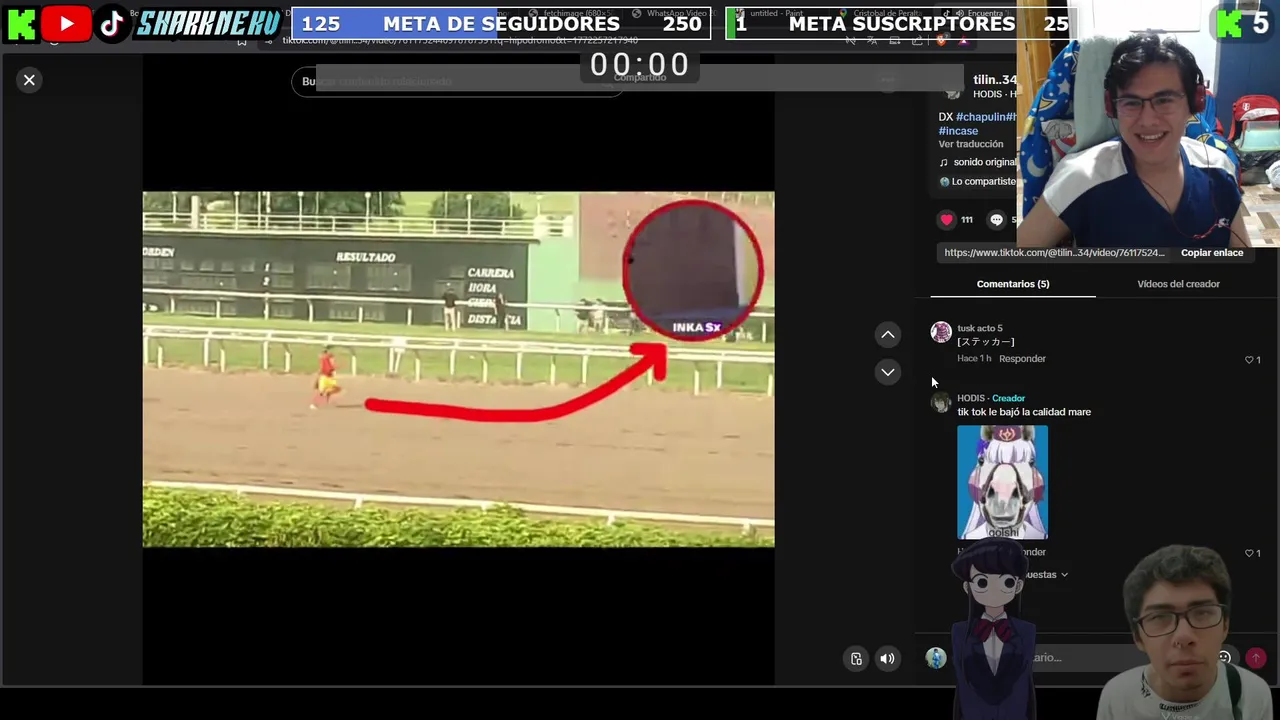Select the TikTok video URL text
The height and width of the screenshot is (720, 1280).
(x=1054, y=253)
